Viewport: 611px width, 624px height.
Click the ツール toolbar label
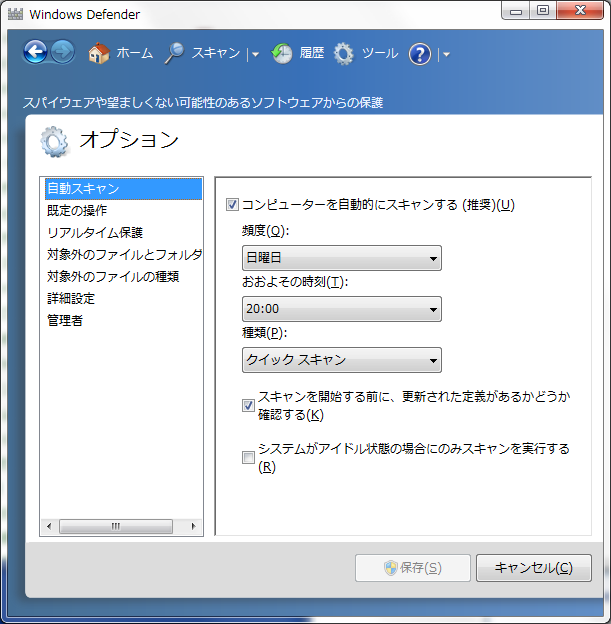[x=380, y=53]
